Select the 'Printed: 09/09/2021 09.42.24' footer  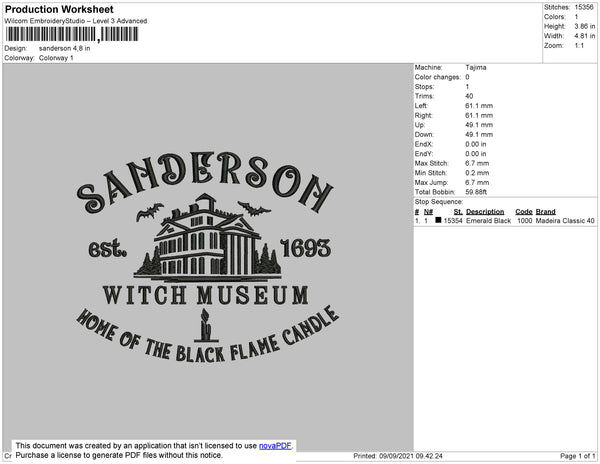(398, 456)
